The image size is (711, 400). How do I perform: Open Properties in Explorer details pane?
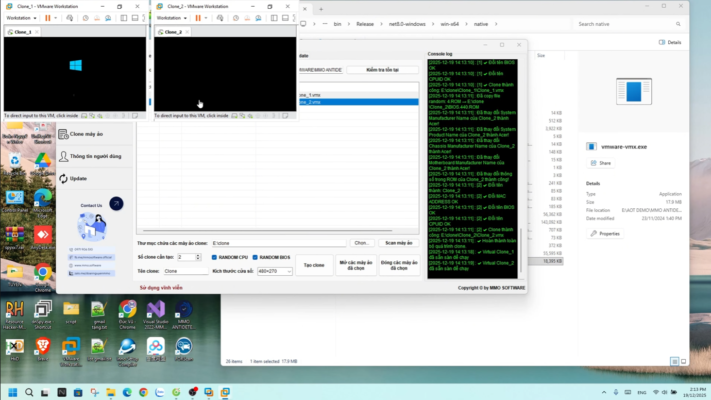pos(605,234)
